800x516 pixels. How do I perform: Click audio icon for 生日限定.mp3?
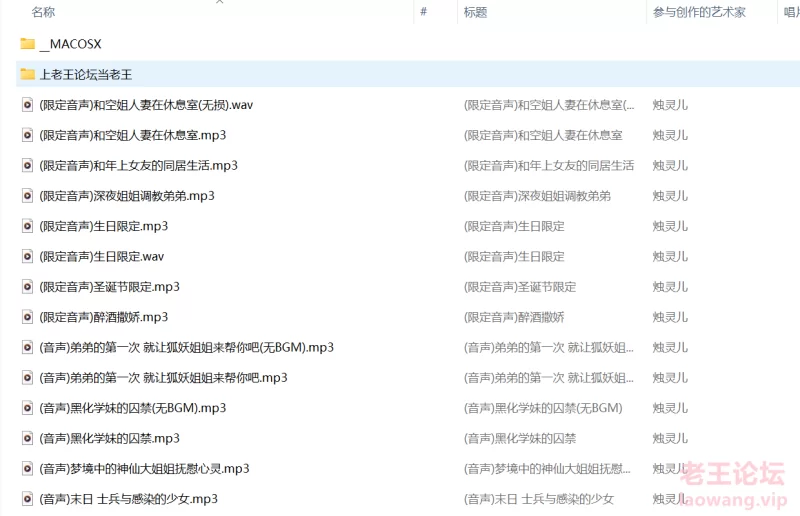(x=28, y=226)
